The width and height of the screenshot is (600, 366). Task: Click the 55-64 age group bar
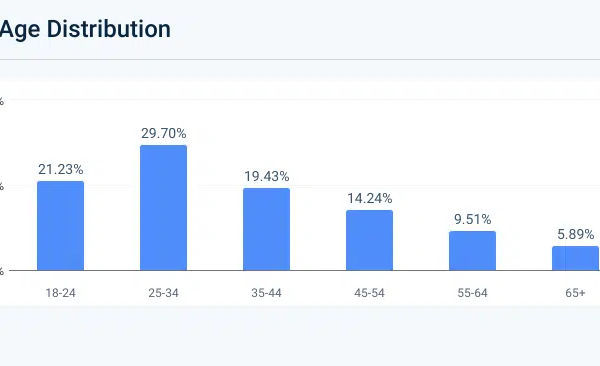[472, 251]
